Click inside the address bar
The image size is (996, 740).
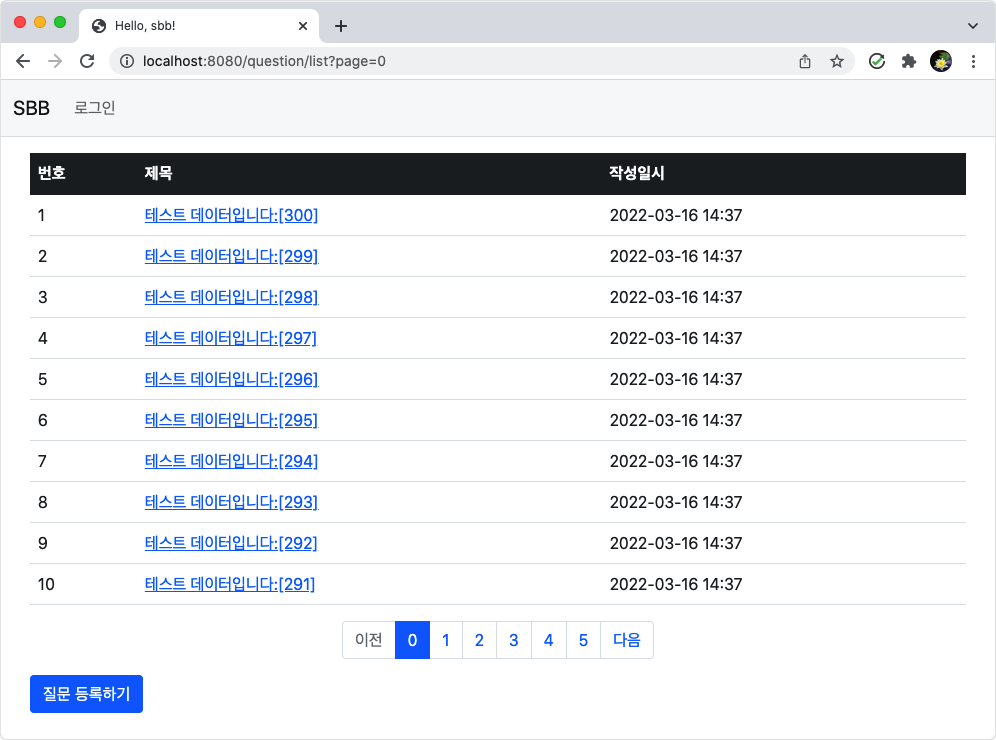[400, 61]
